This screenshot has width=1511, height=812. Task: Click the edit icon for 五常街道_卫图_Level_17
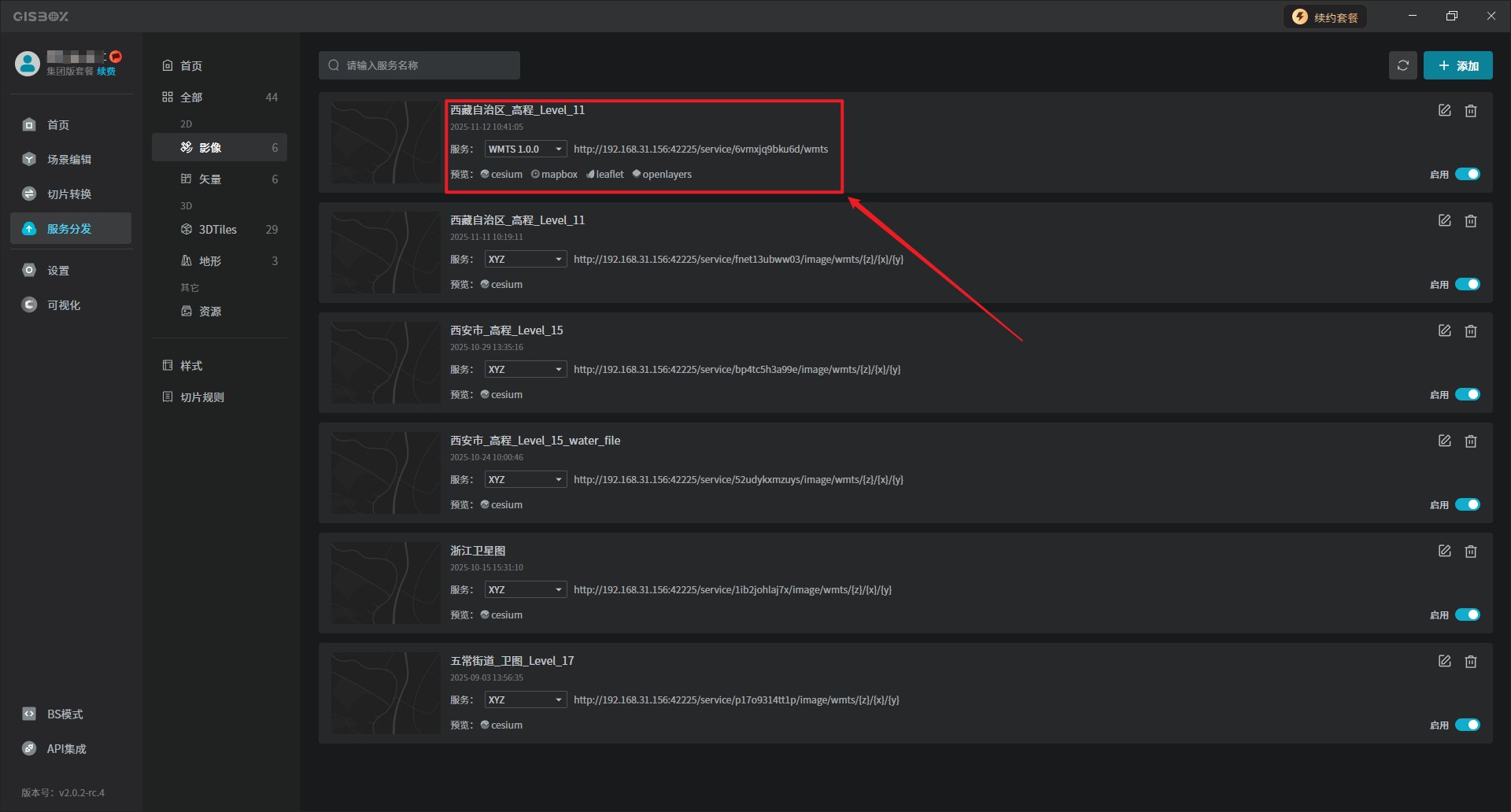coord(1444,662)
